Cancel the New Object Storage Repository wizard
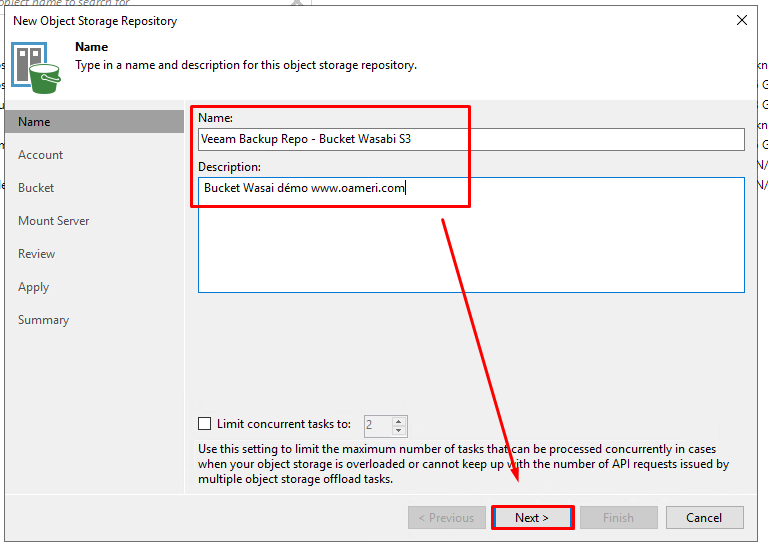The height and width of the screenshot is (548, 768). [704, 518]
